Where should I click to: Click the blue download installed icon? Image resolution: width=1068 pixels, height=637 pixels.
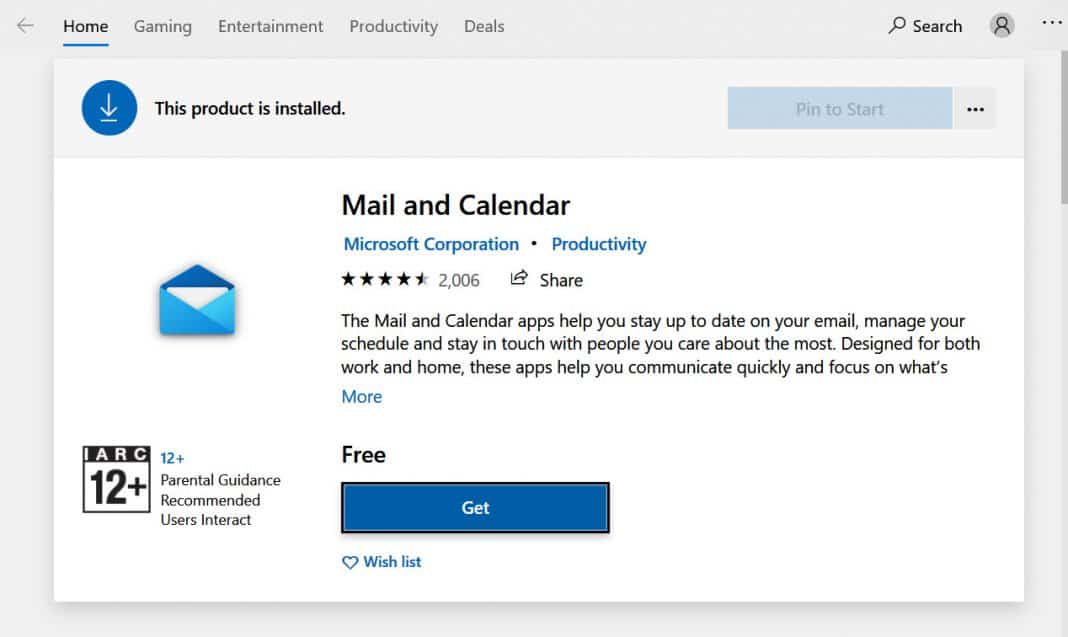(x=108, y=107)
